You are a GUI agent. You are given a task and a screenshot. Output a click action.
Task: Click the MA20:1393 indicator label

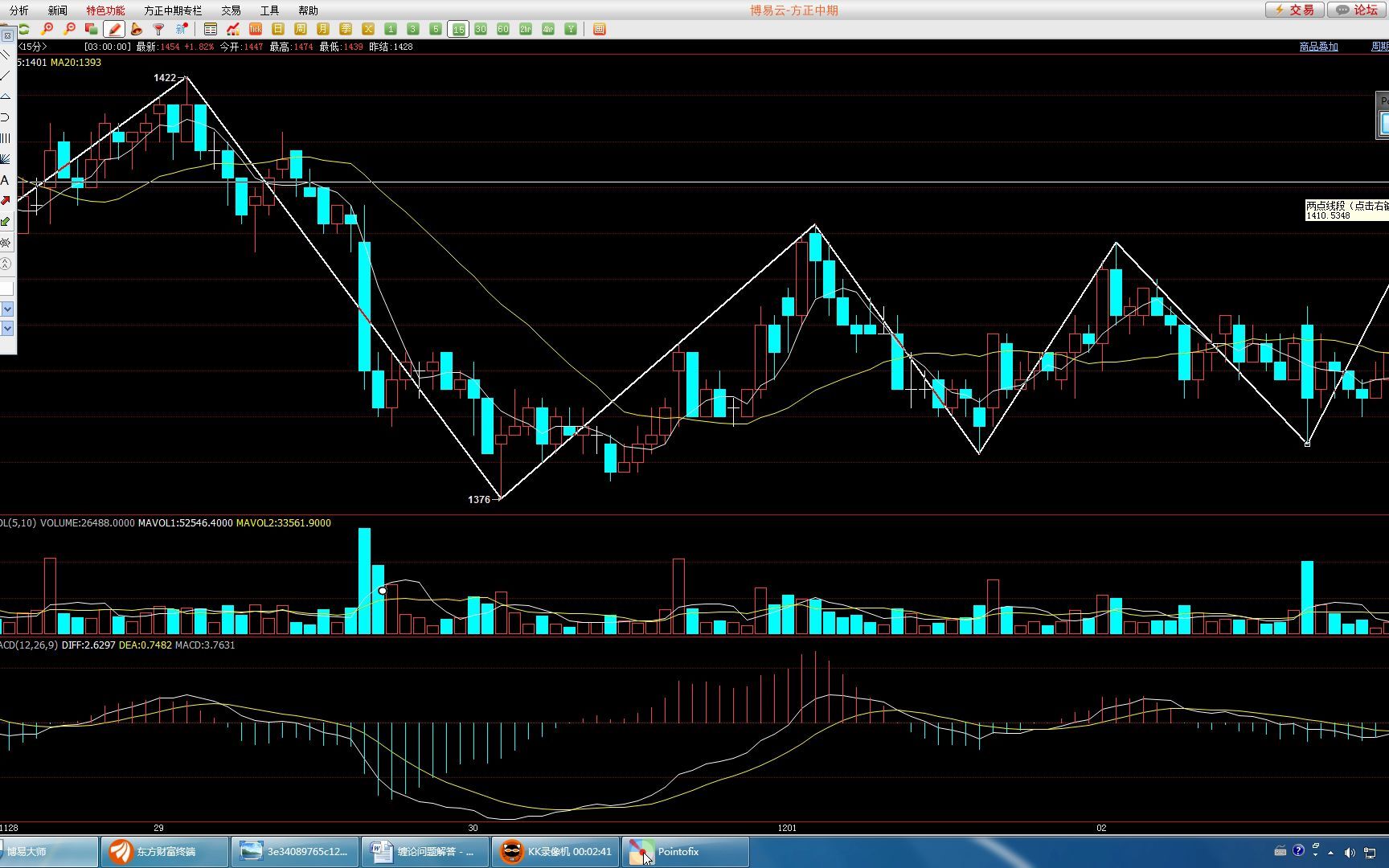coord(76,63)
